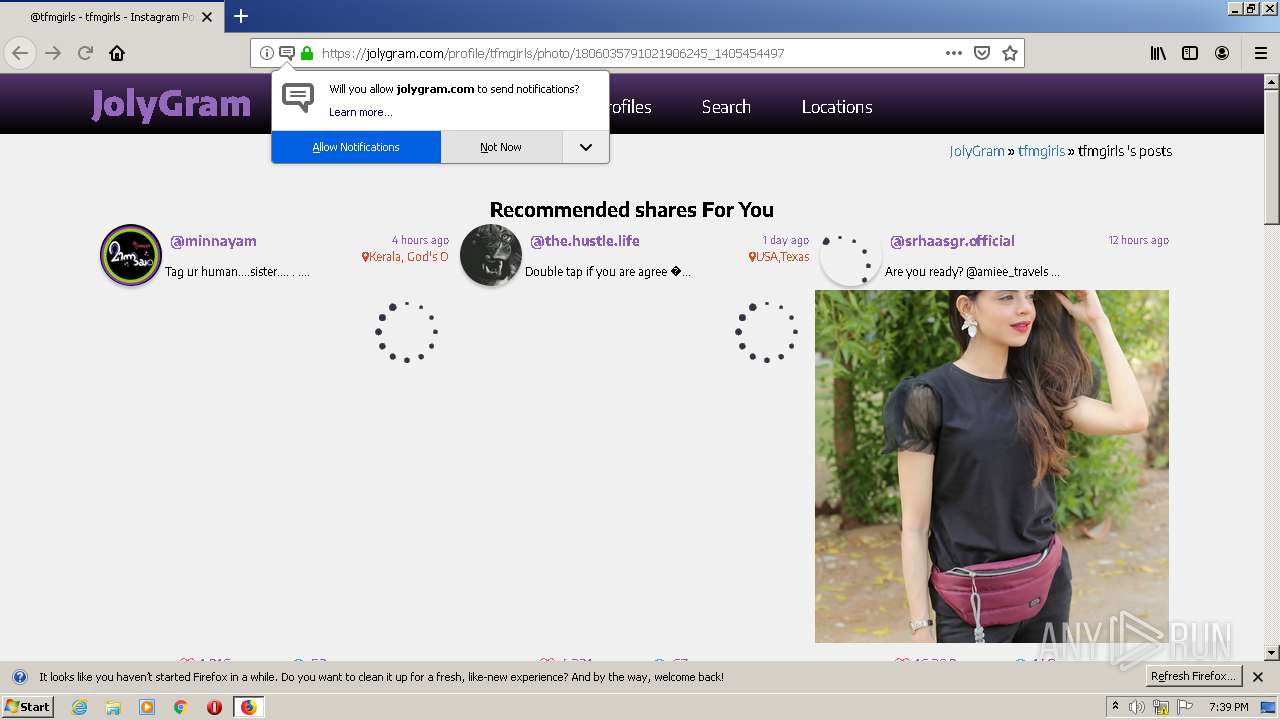Open the @minnayam profile link
Screen dimensions: 1280x720
(x=213, y=241)
